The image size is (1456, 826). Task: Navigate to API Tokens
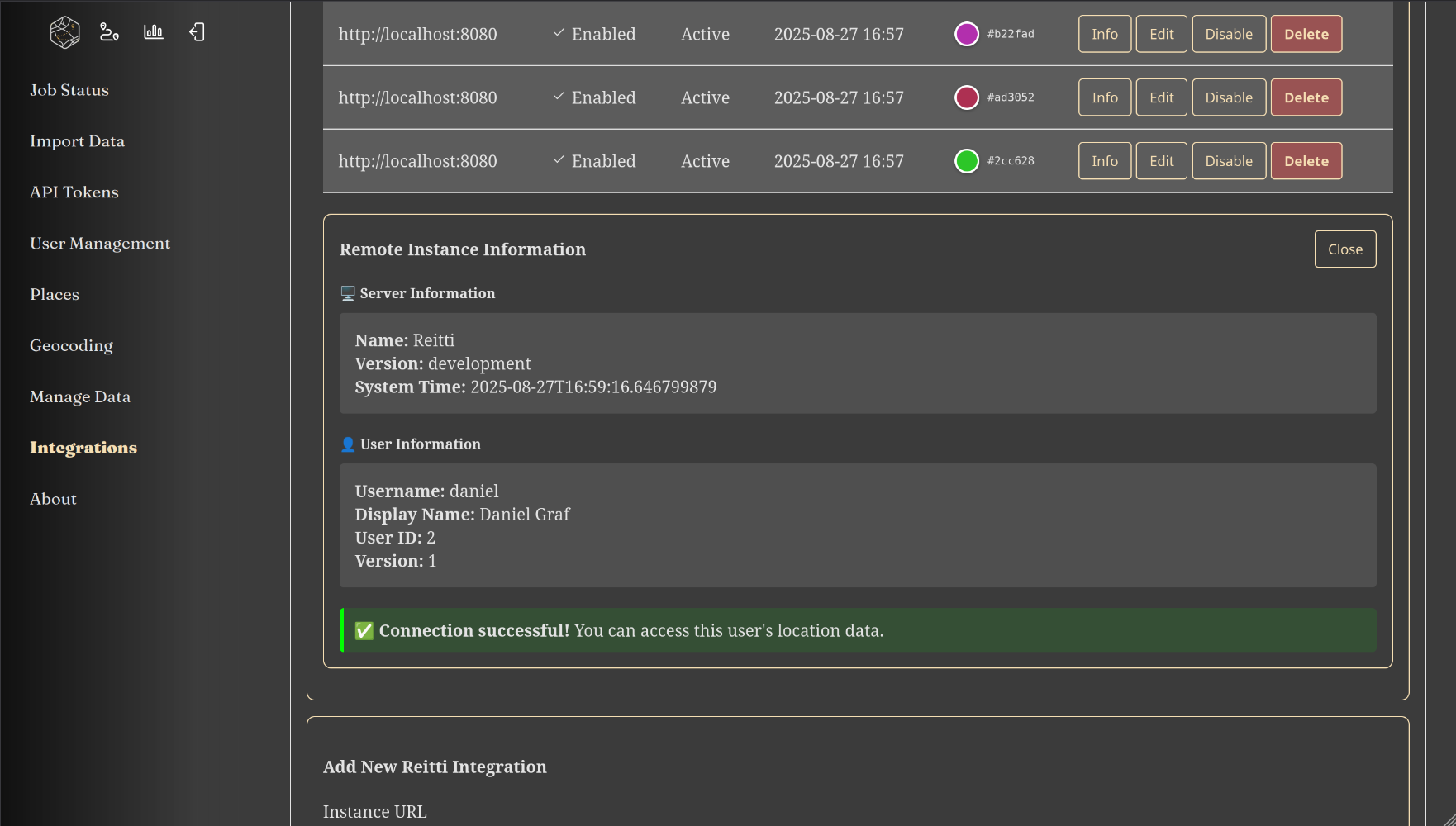tap(74, 192)
